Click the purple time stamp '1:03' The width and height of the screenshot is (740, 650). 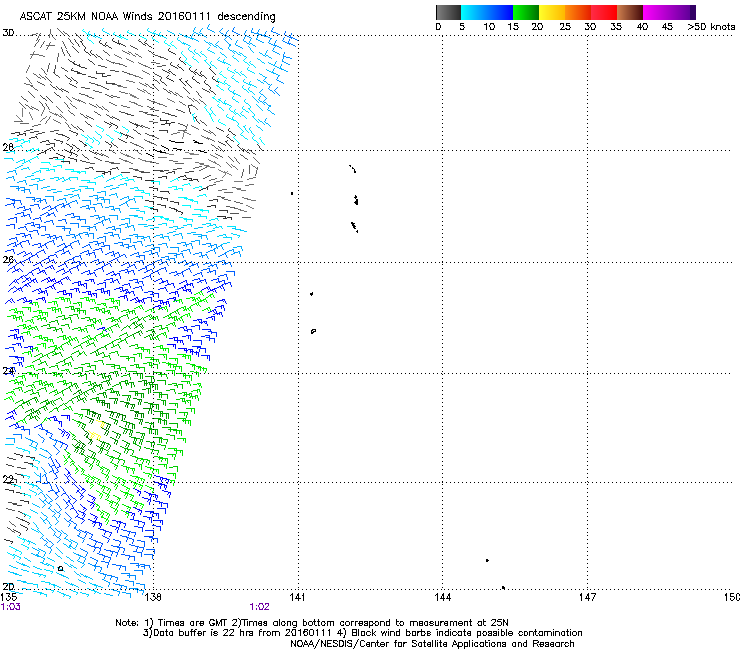tap(10, 607)
